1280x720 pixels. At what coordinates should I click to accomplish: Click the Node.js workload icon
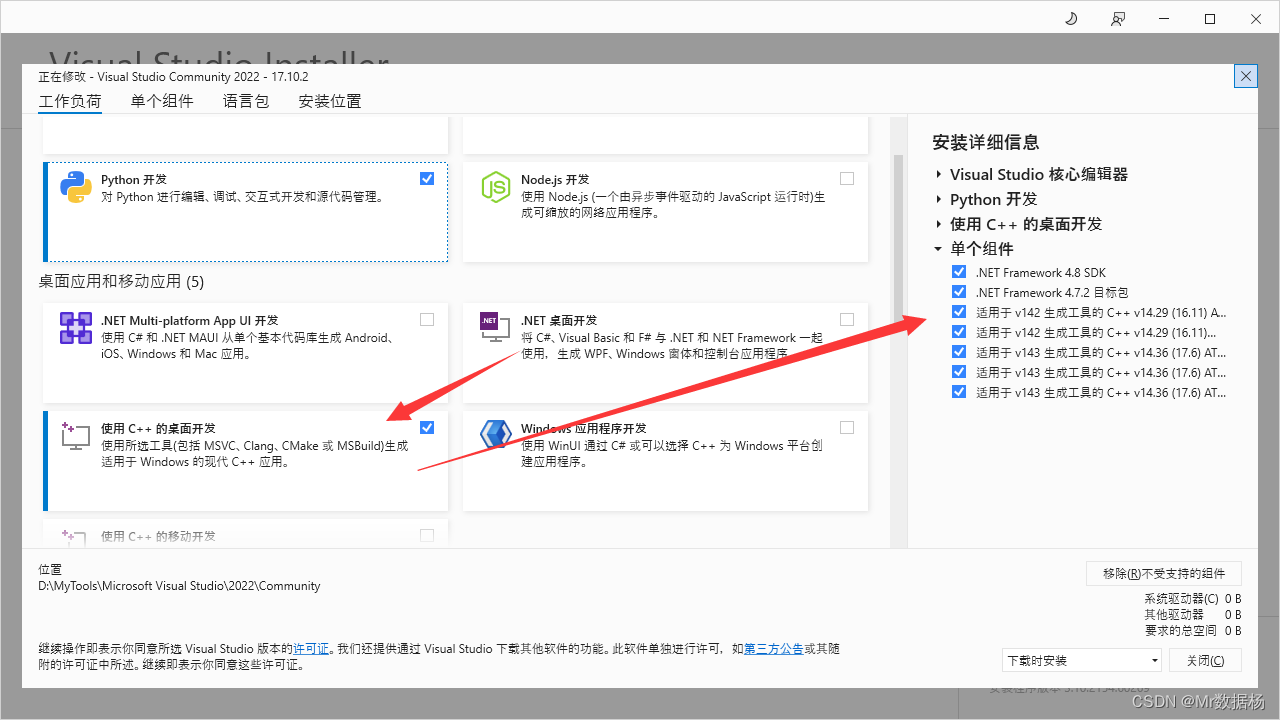(496, 188)
